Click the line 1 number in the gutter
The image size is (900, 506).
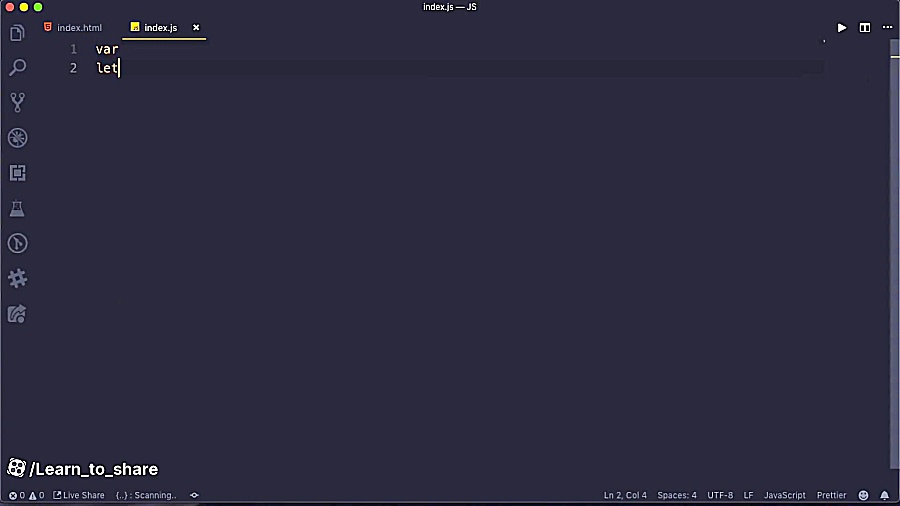73,49
